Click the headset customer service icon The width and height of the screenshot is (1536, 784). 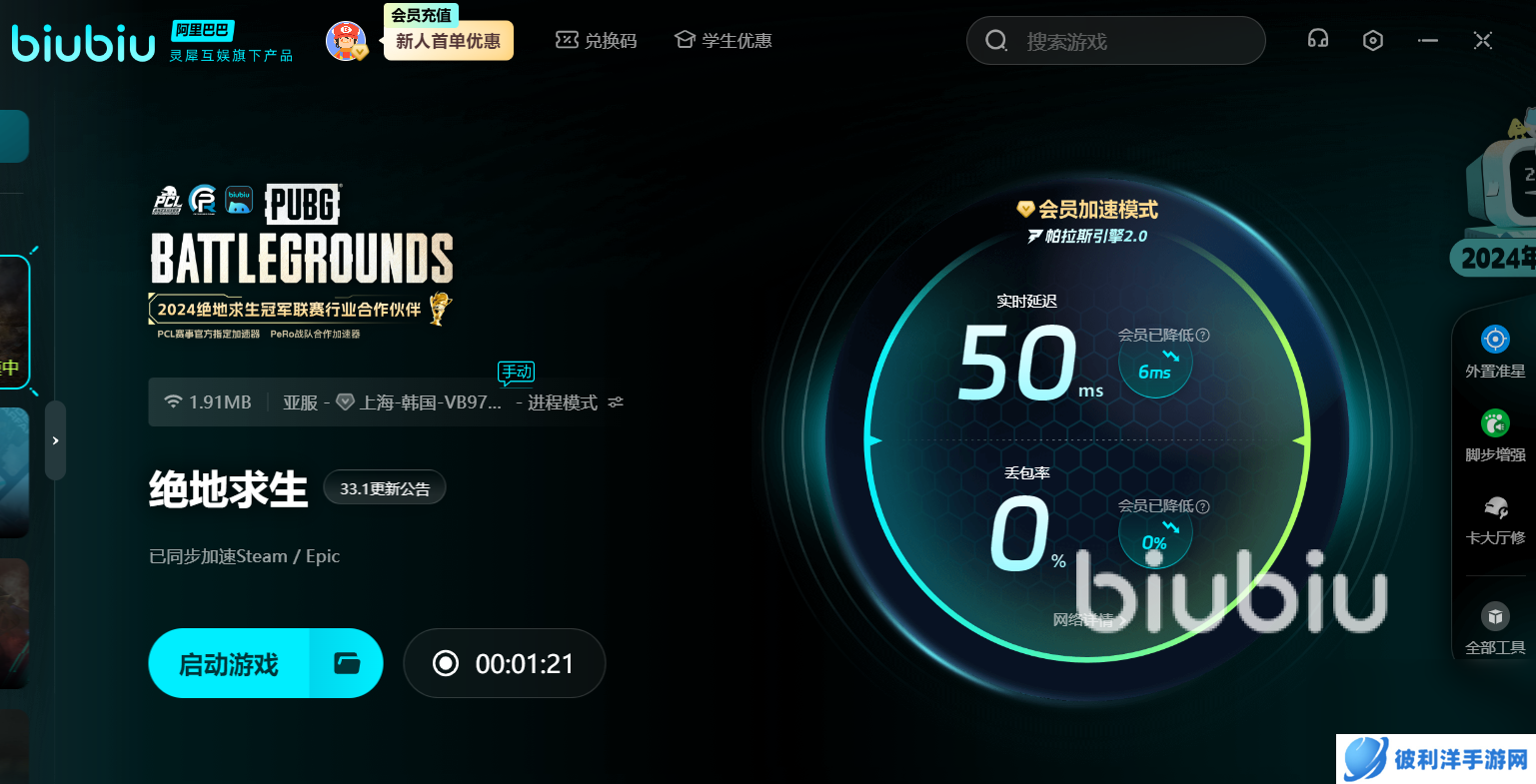1317,38
